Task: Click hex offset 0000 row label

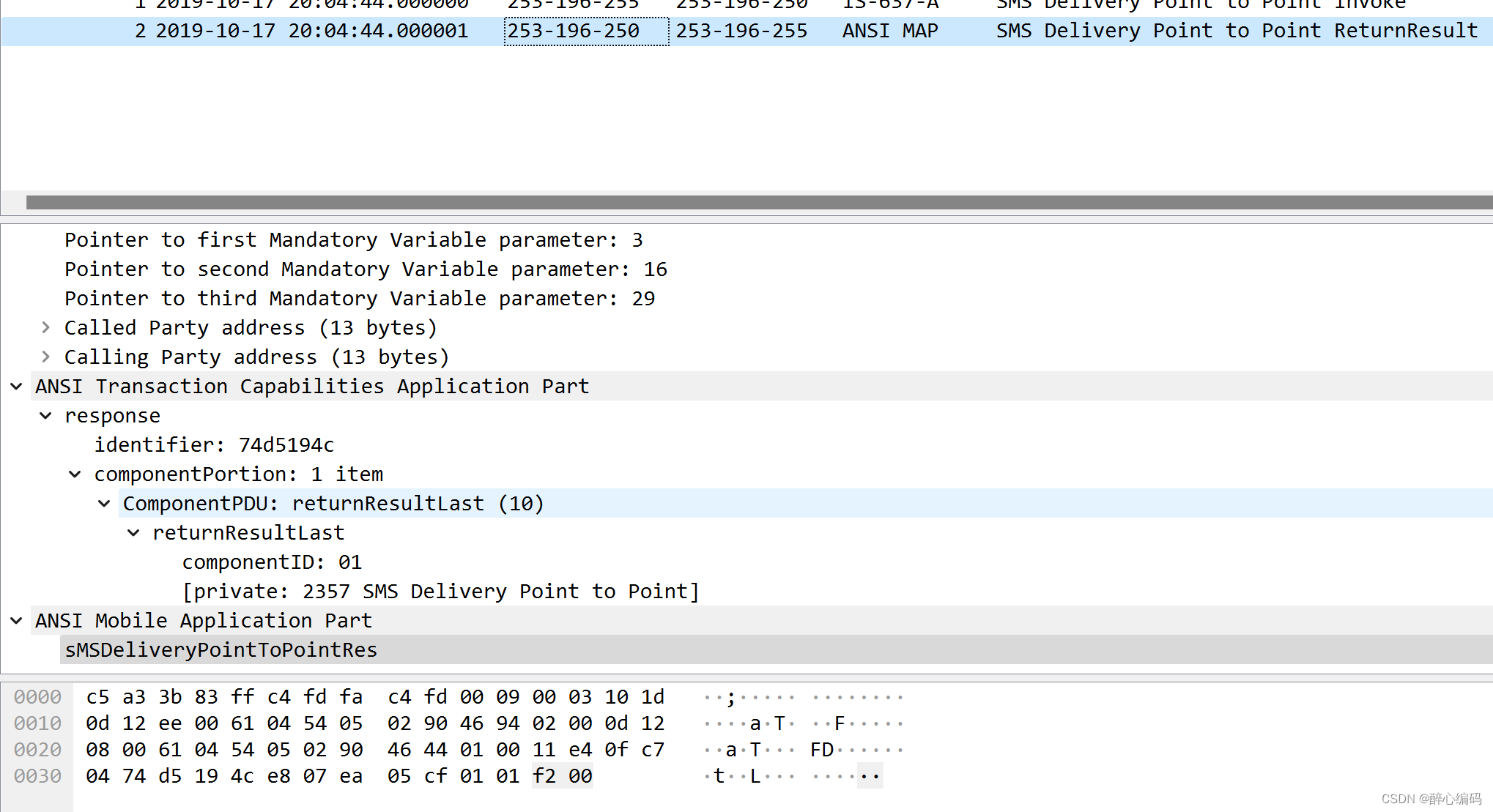Action: pyautogui.click(x=37, y=696)
